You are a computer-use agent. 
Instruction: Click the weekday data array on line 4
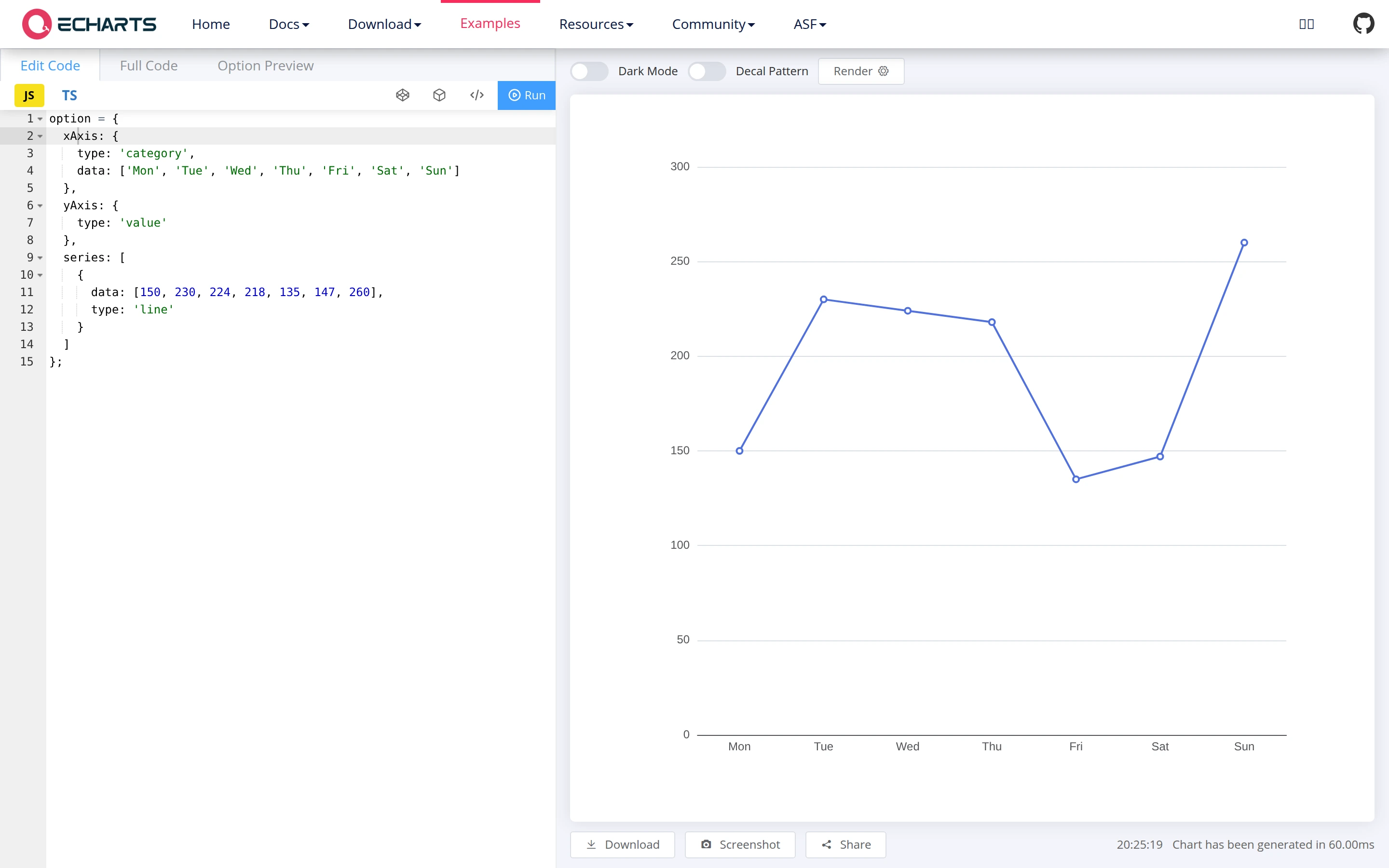point(290,171)
